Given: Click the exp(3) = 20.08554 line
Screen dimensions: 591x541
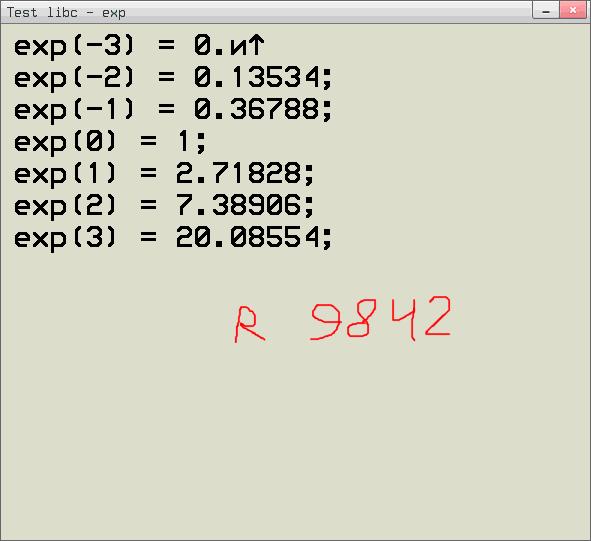Looking at the screenshot, I should 173,238.
